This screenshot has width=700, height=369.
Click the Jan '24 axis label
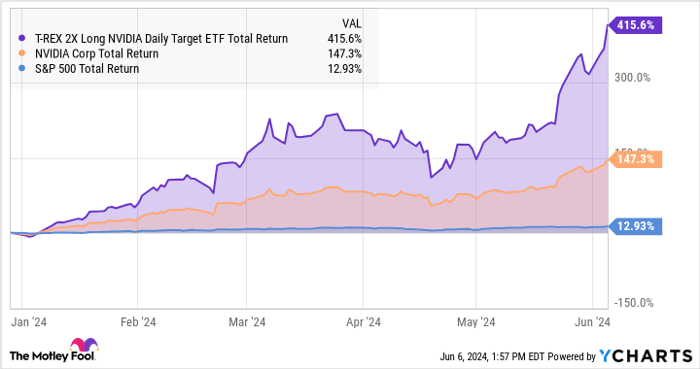tap(29, 322)
